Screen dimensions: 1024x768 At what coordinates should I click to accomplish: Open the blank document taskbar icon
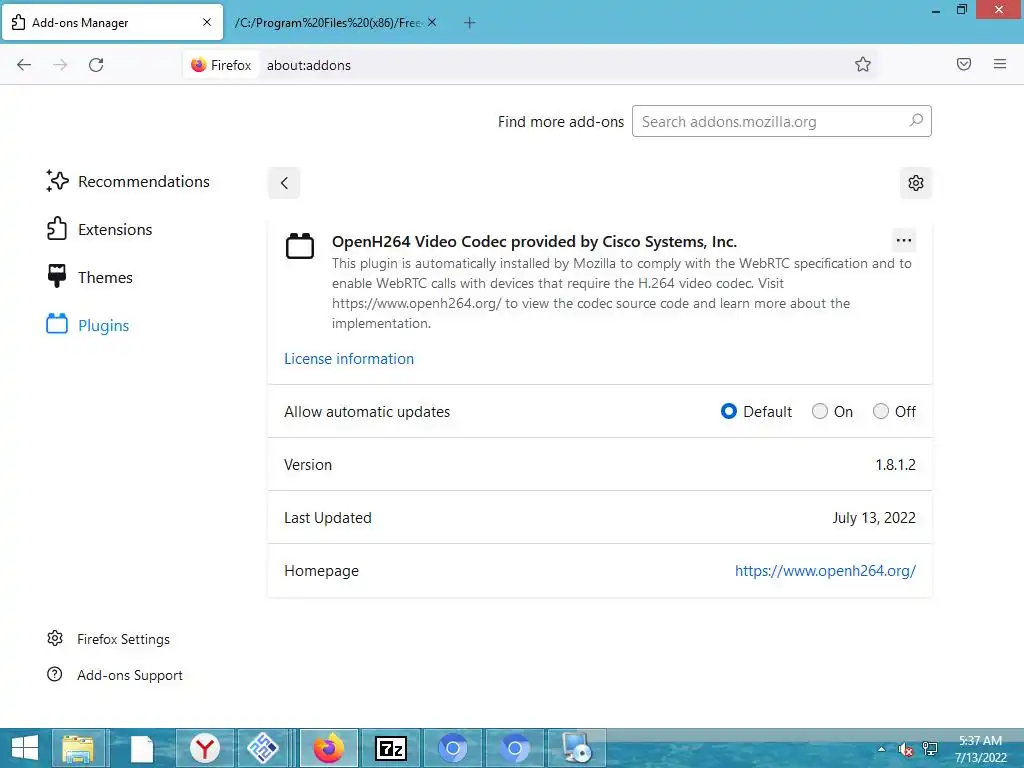[x=142, y=748]
